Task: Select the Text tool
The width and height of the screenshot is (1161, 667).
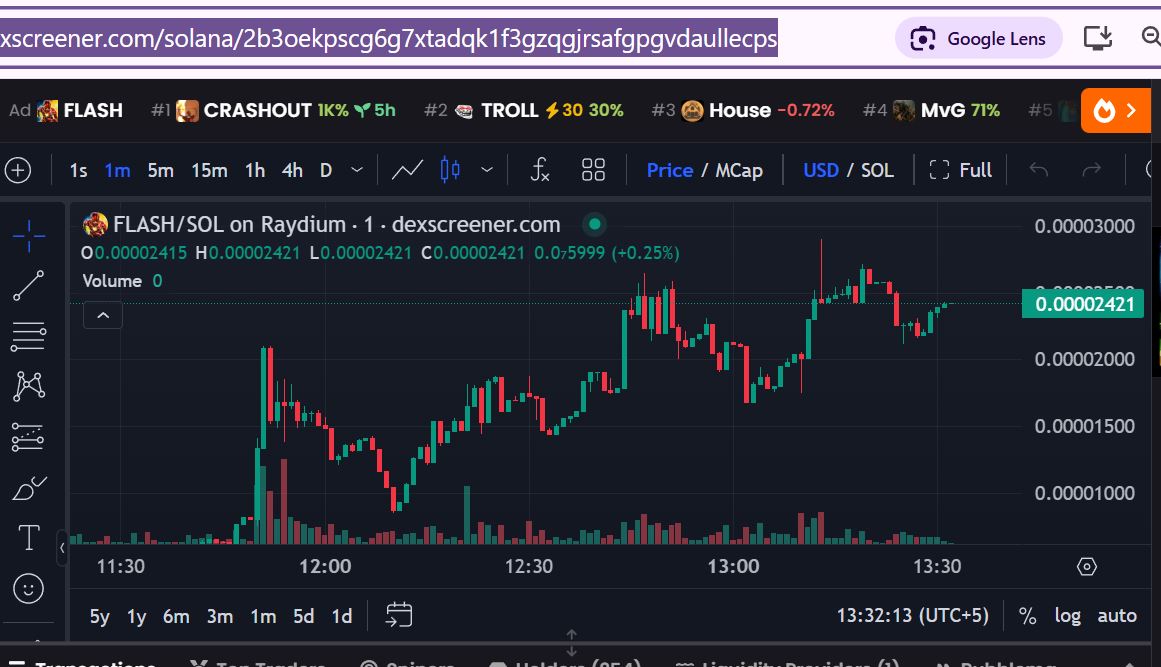Action: 29,537
